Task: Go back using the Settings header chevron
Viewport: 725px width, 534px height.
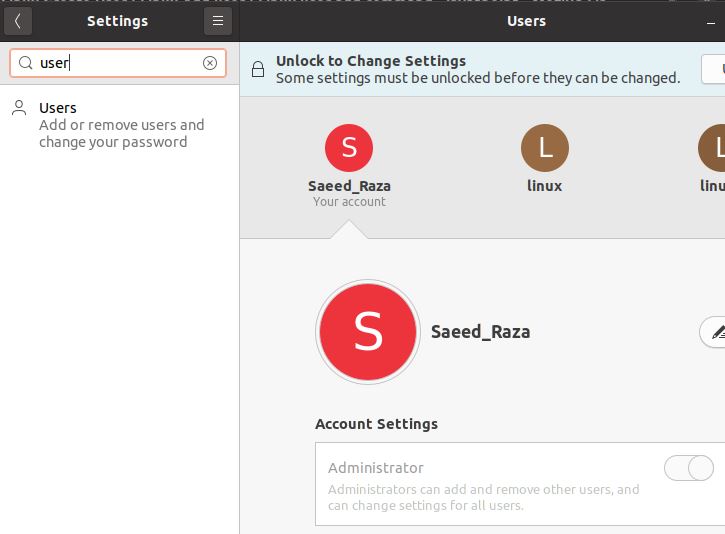Action: click(x=17, y=21)
